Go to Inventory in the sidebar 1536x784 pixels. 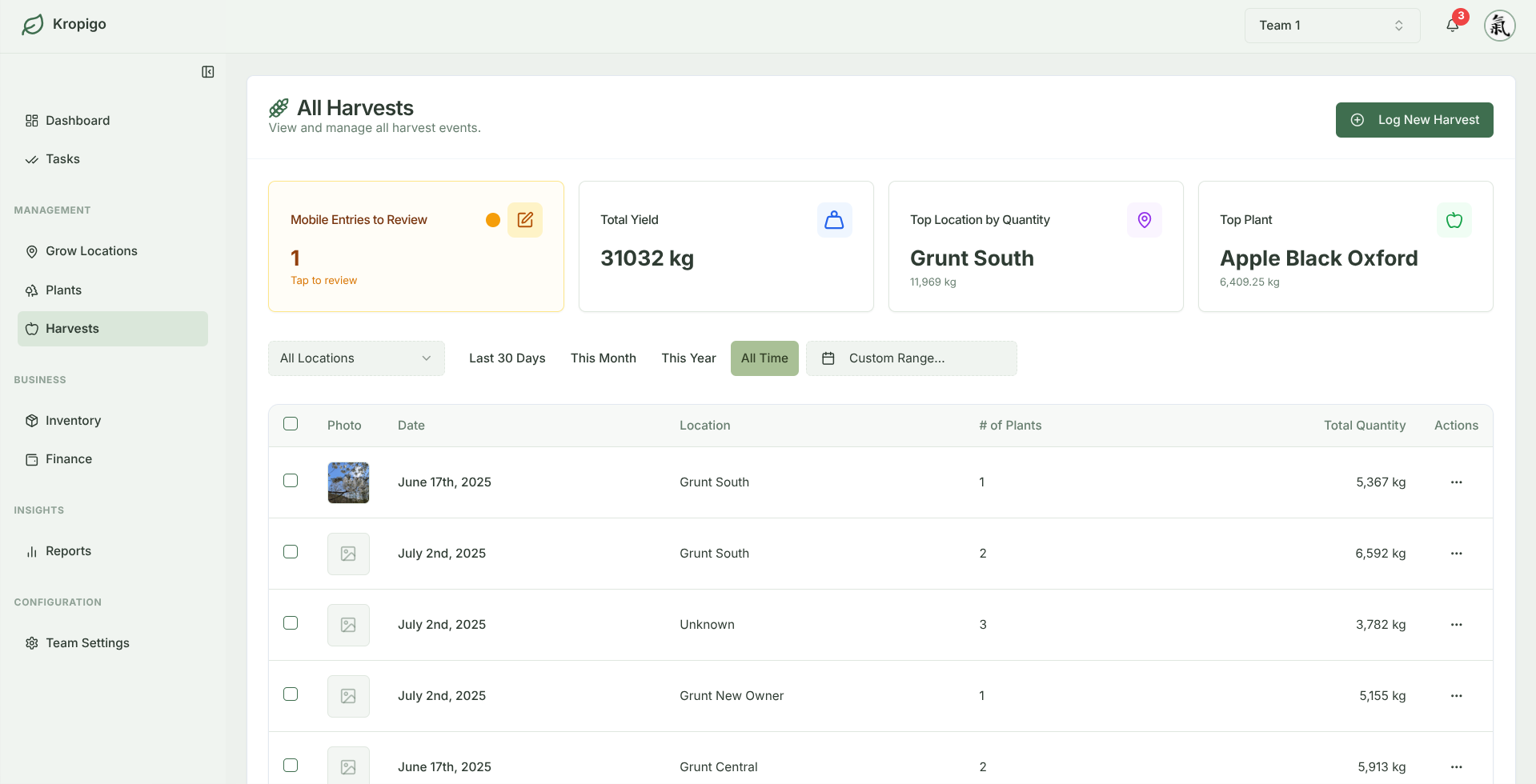(73, 421)
